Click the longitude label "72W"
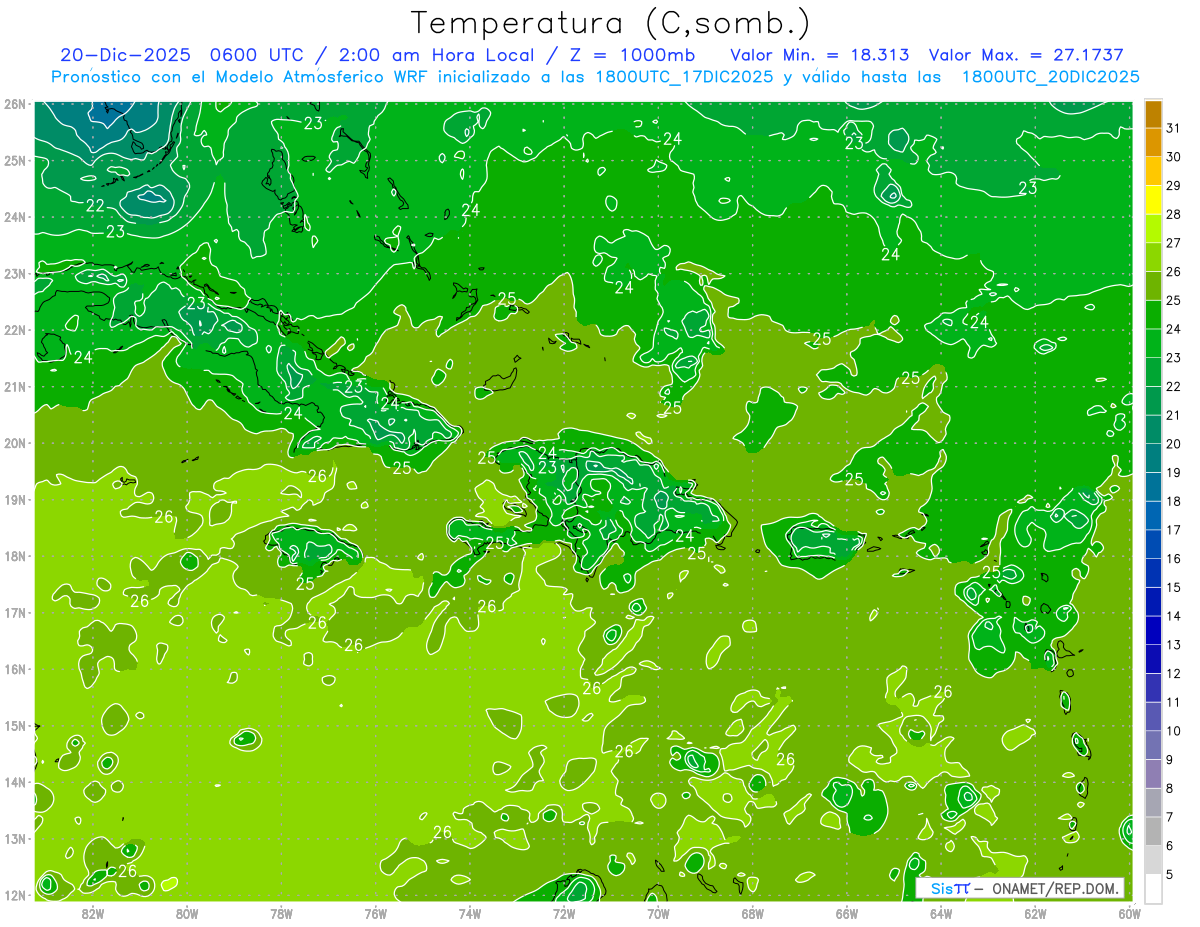This screenshot has width=1200, height=927. (x=563, y=912)
